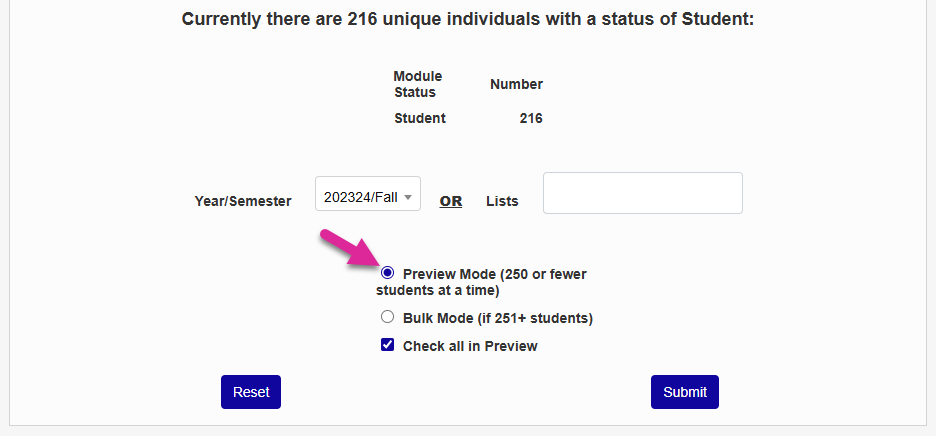Viewport: 936px width, 436px height.
Task: Focus the Lists text input field
Action: [642, 193]
